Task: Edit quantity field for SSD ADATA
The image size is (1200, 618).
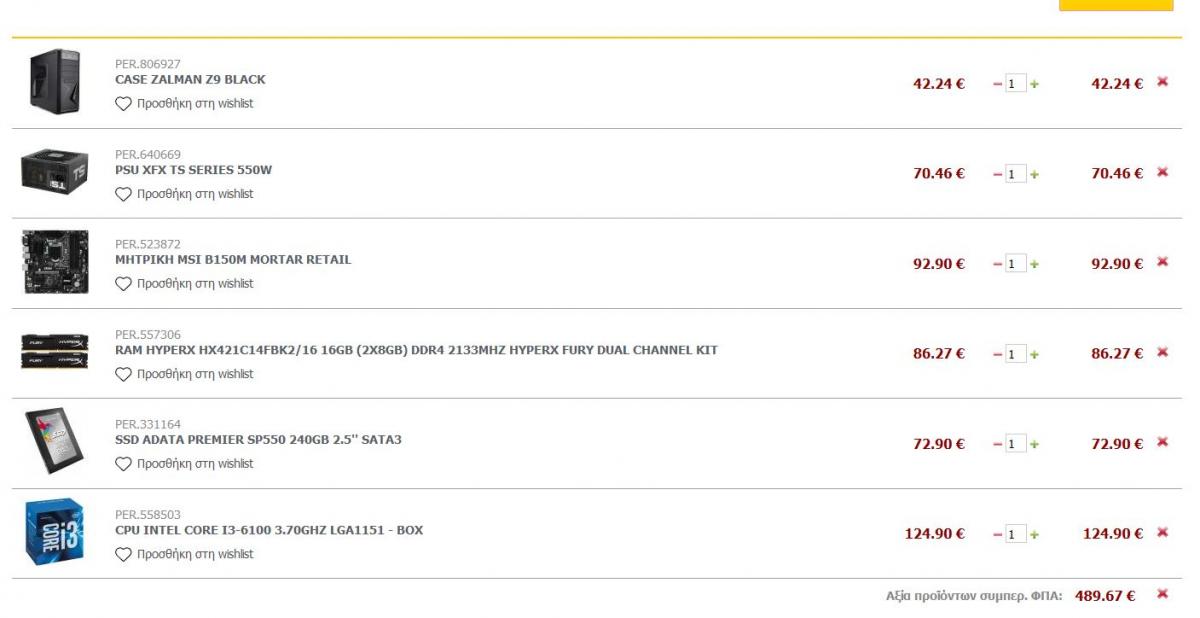Action: (1015, 444)
